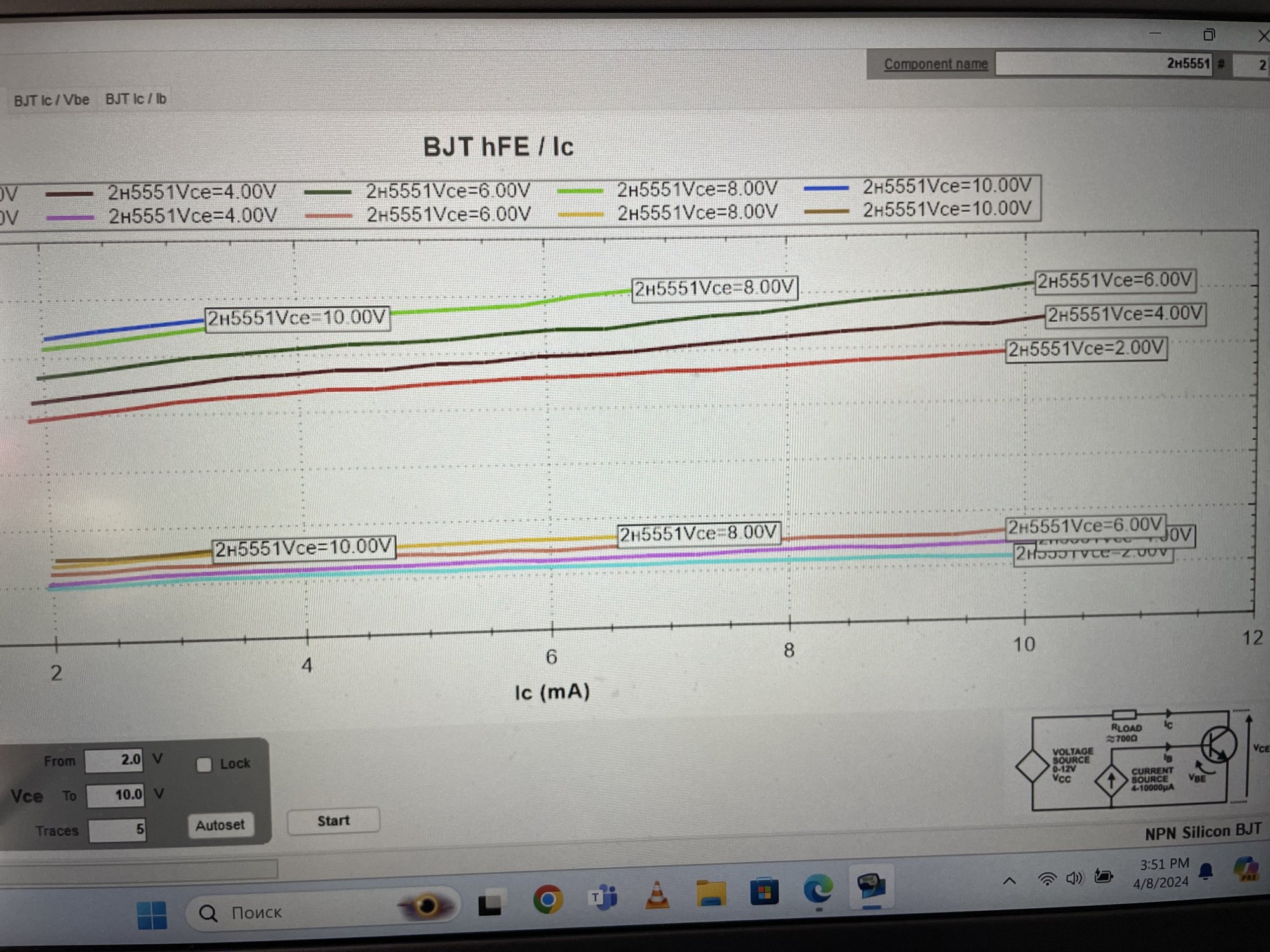Click x-axis tick label 6

pos(551,658)
